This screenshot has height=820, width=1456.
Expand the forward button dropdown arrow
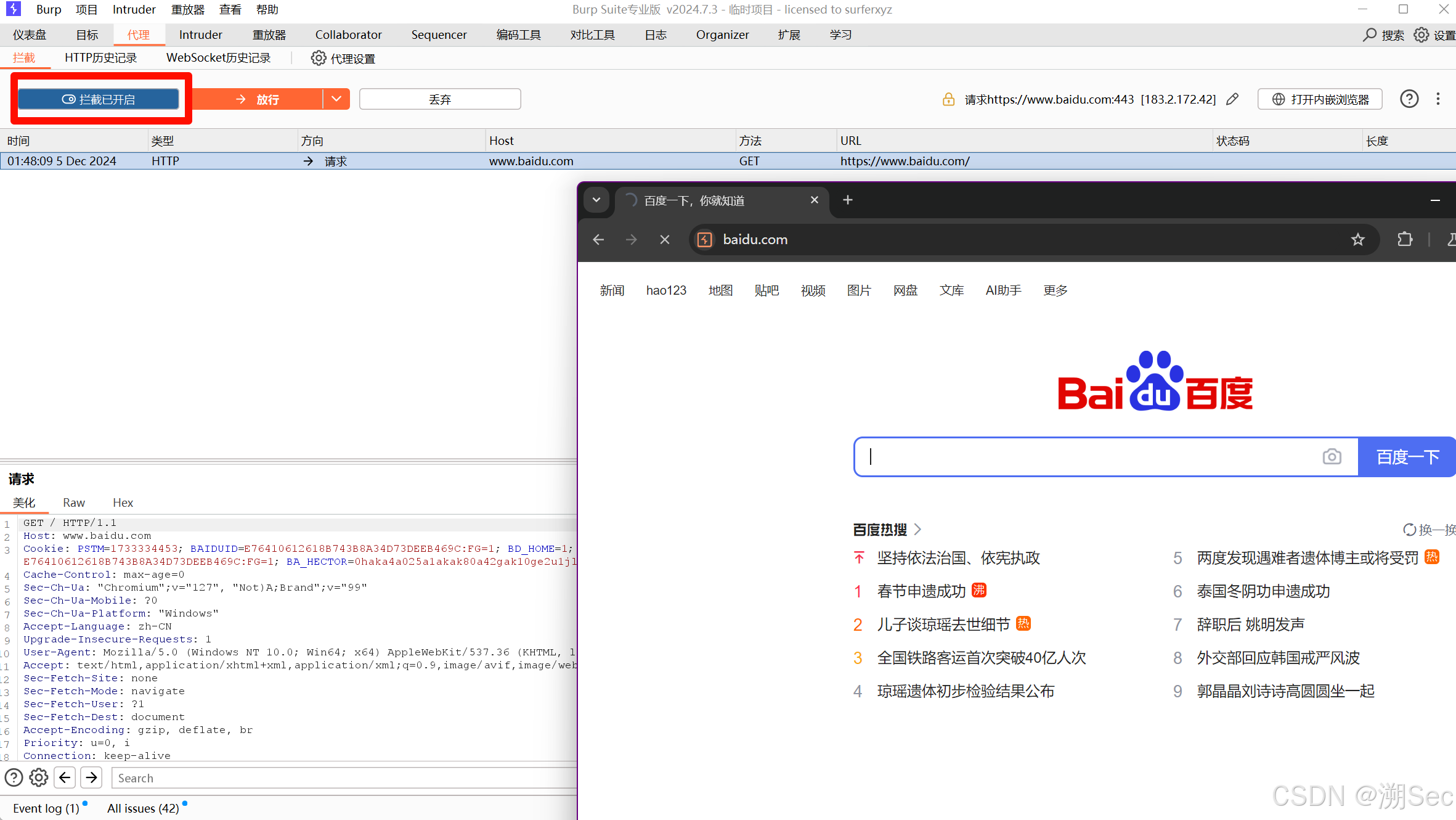[336, 99]
